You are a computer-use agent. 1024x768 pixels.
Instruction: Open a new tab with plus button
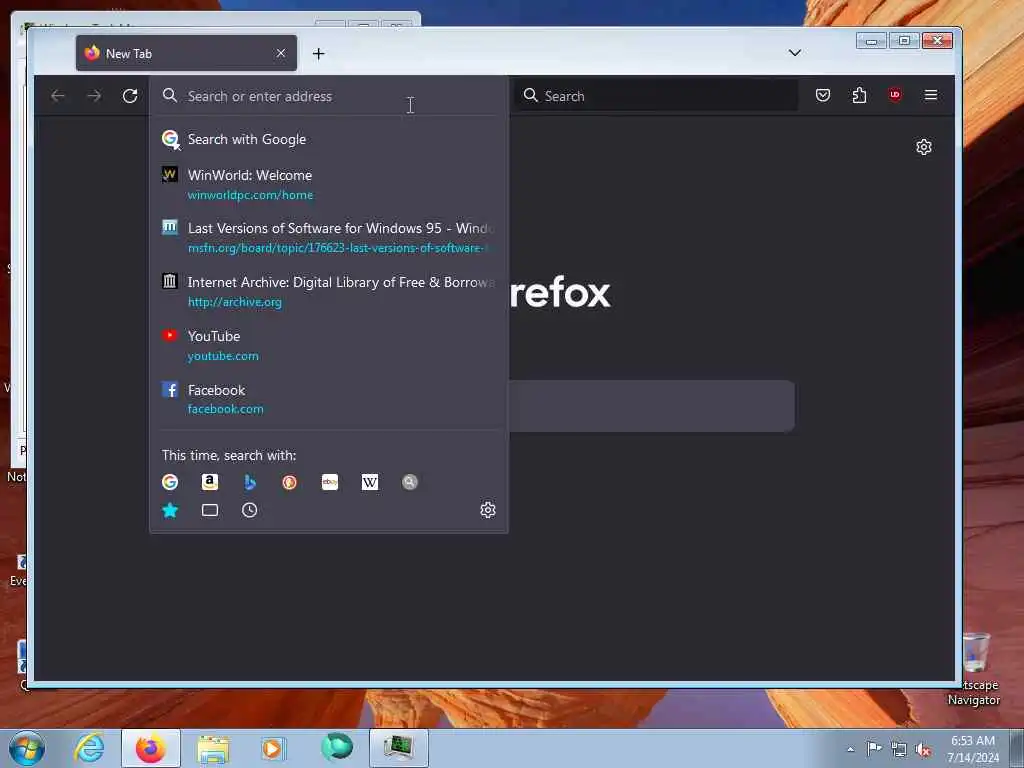(319, 54)
